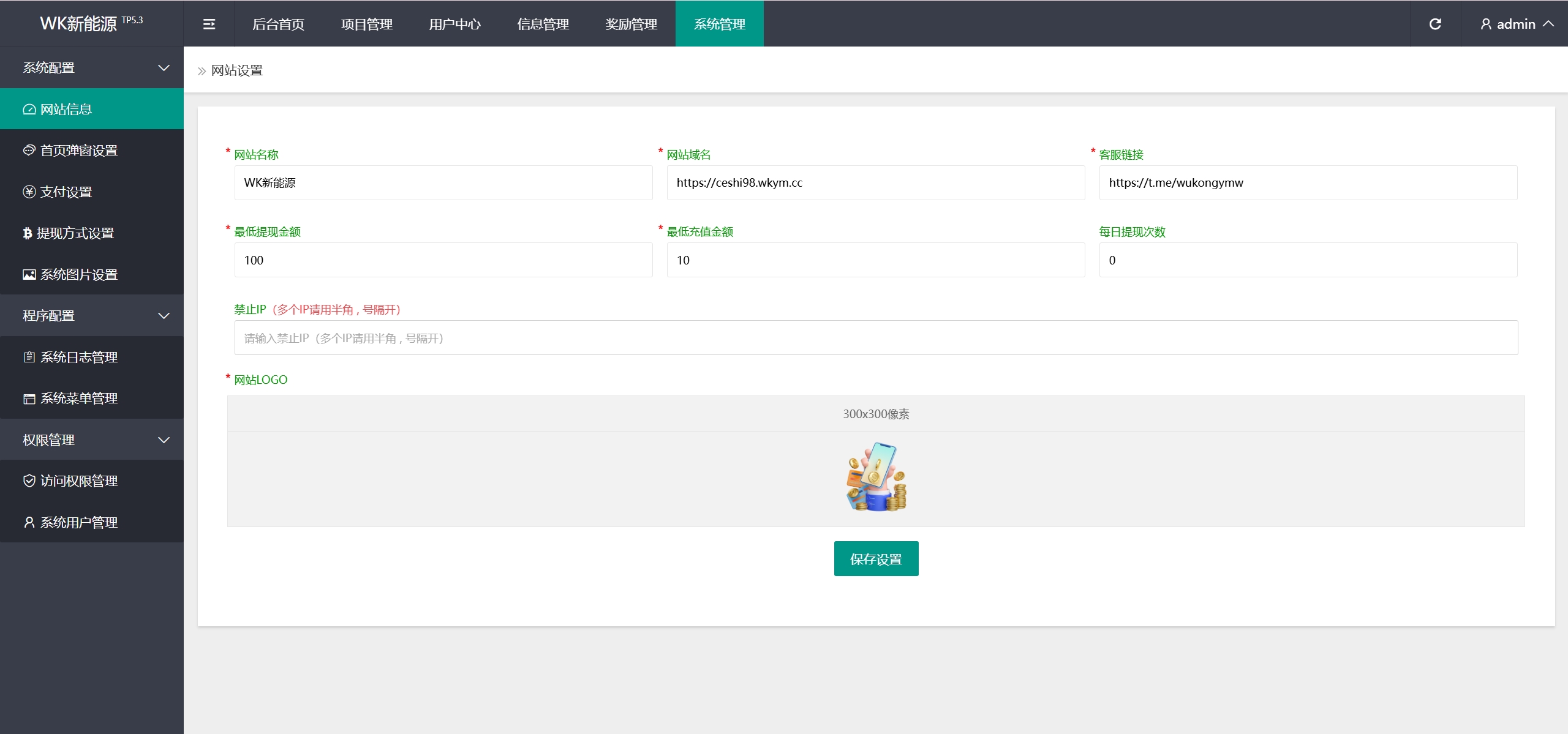Switch to 奖励管理 top tab
This screenshot has width=1568, height=734.
click(x=631, y=24)
